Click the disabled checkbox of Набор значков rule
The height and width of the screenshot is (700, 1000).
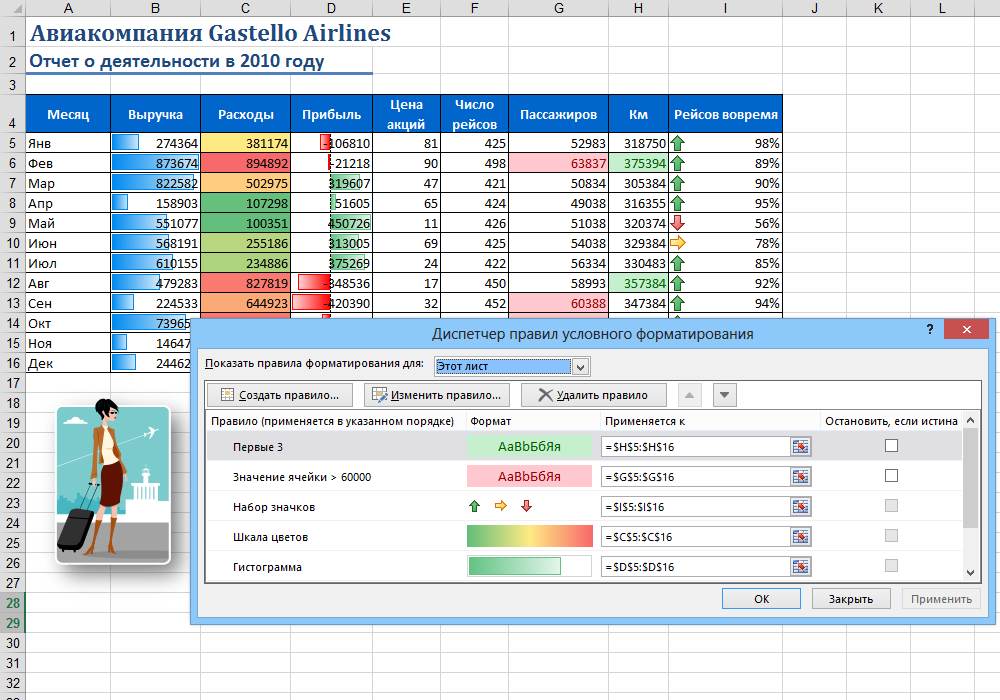click(892, 506)
